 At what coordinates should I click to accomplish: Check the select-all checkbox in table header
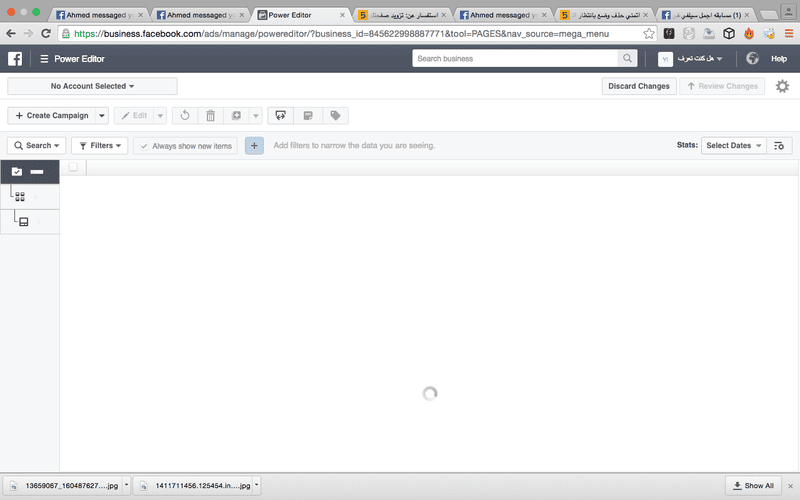73,167
